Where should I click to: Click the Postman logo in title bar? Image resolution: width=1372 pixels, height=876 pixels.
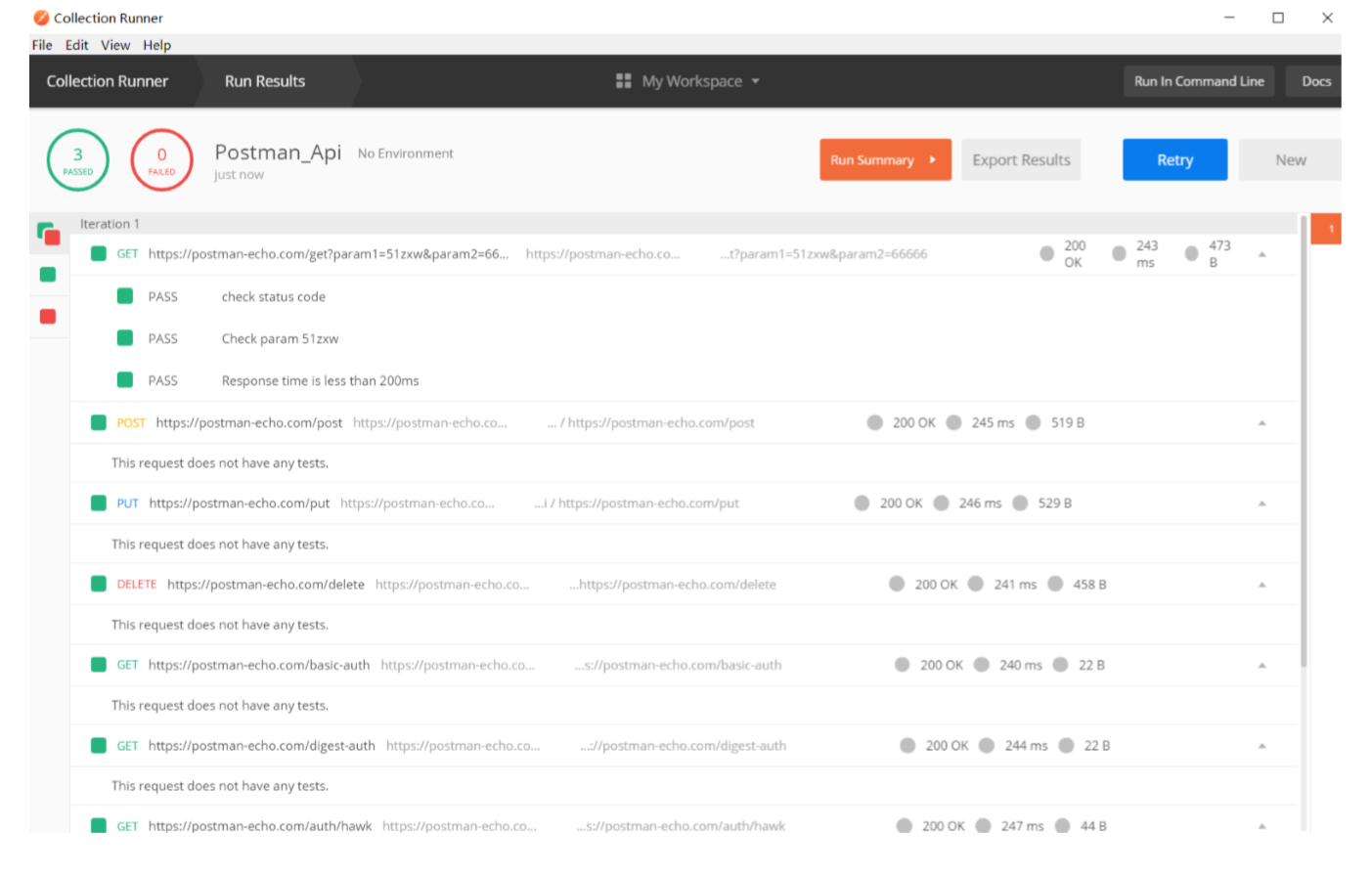pos(41,18)
